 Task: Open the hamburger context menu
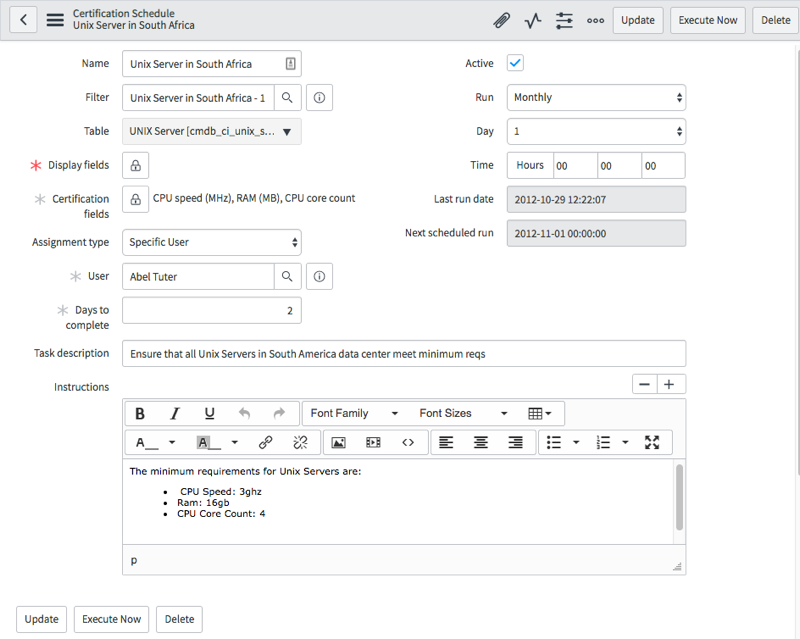[55, 20]
